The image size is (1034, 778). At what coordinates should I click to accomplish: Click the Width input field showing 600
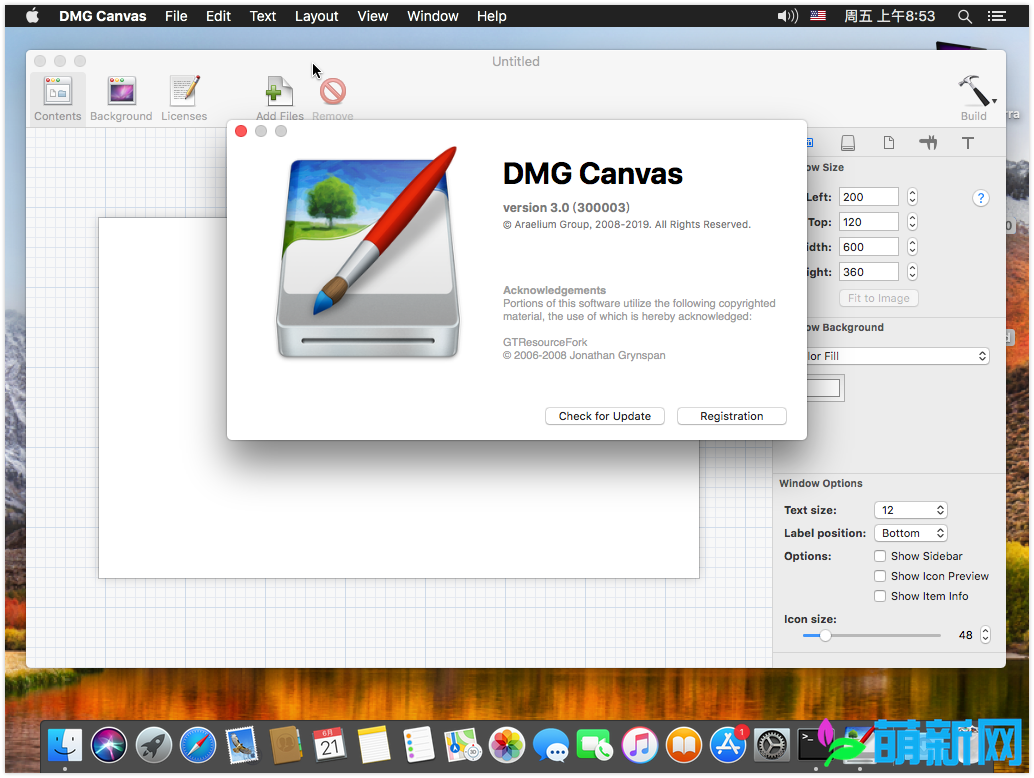868,247
